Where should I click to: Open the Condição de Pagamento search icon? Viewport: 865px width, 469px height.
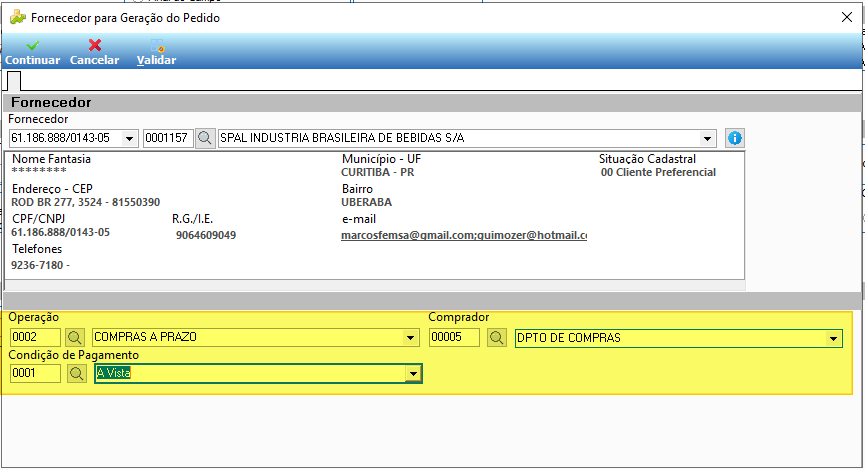tap(77, 374)
